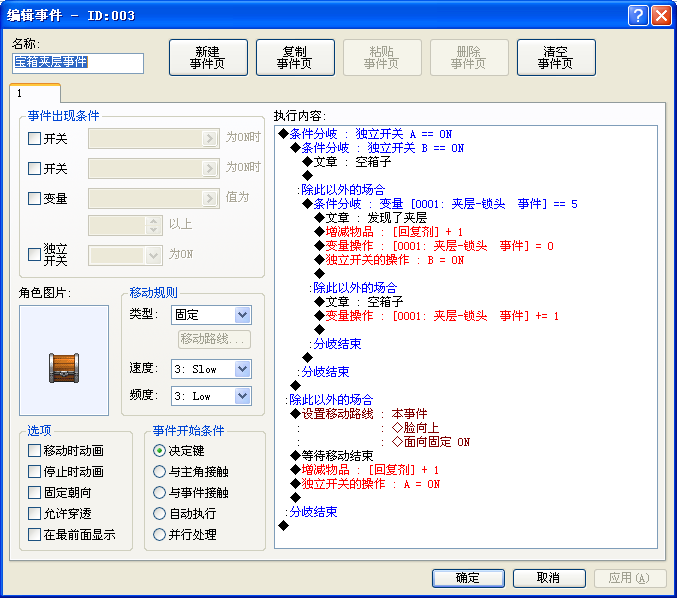Screen dimensions: 677x598
Task: Select command line 文章：发现了夹层
Action: (370, 218)
